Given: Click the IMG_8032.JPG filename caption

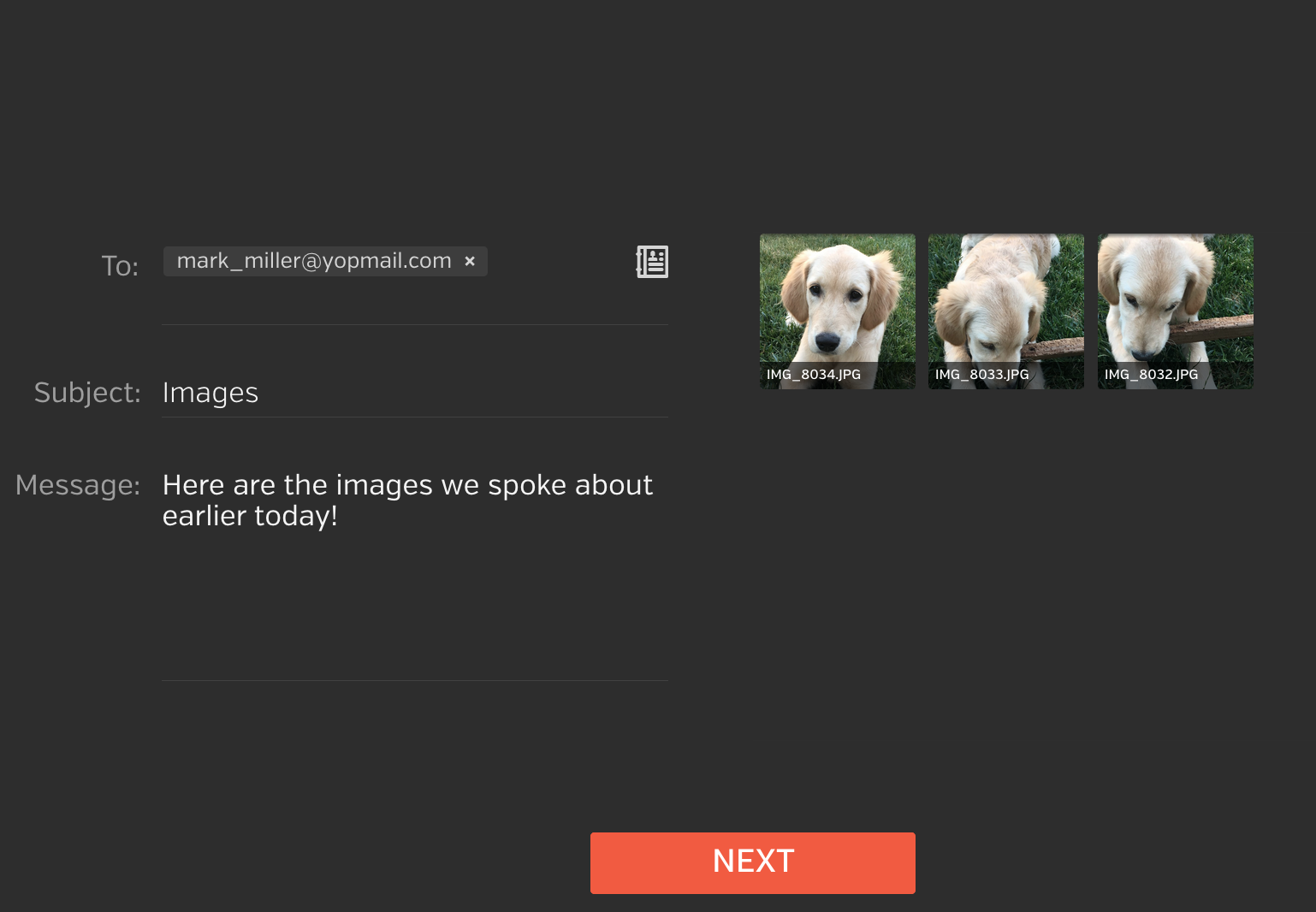Looking at the screenshot, I should [x=1151, y=375].
